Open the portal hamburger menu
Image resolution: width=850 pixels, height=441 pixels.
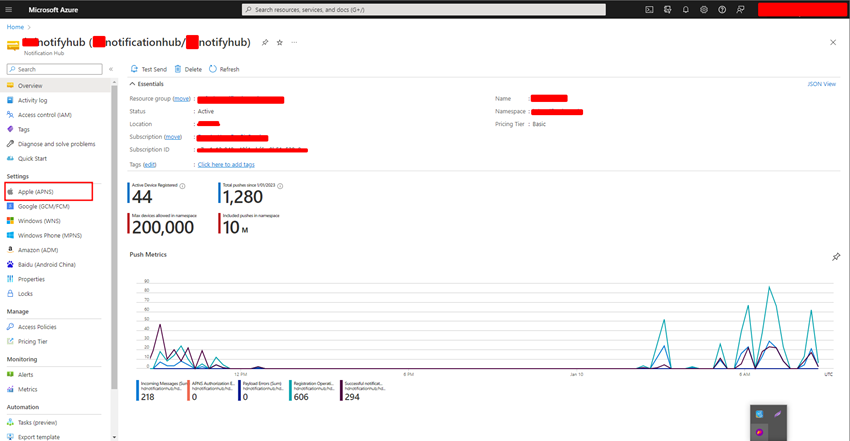9,10
